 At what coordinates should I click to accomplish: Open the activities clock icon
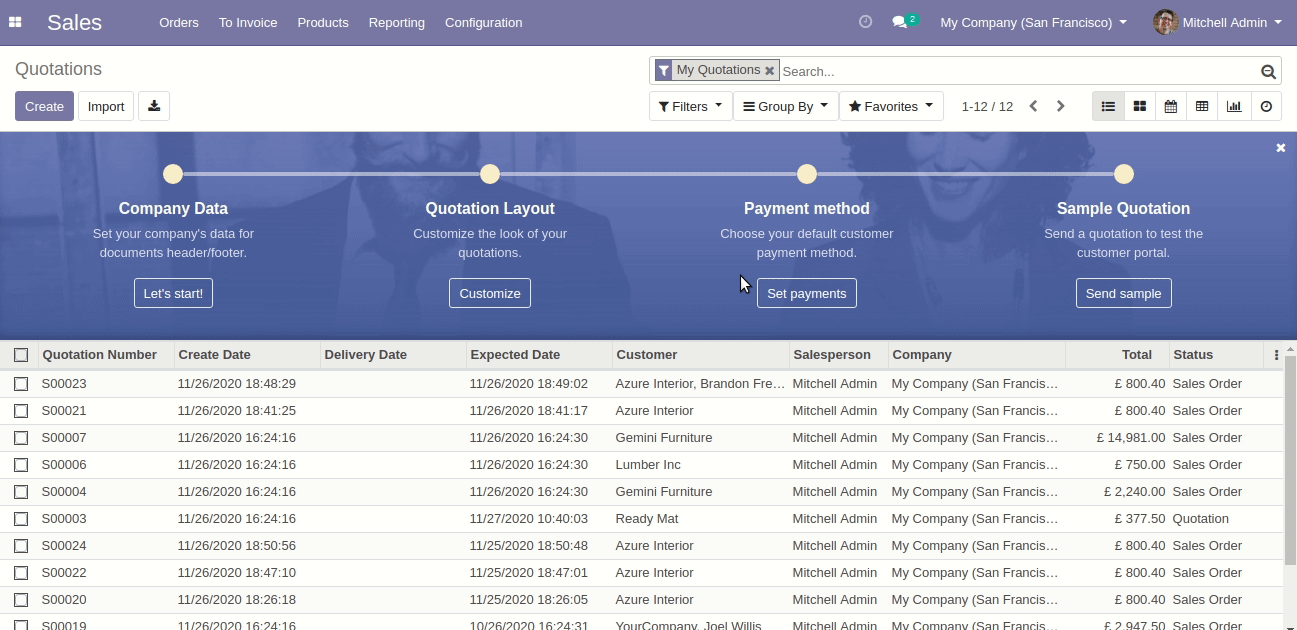pyautogui.click(x=866, y=21)
